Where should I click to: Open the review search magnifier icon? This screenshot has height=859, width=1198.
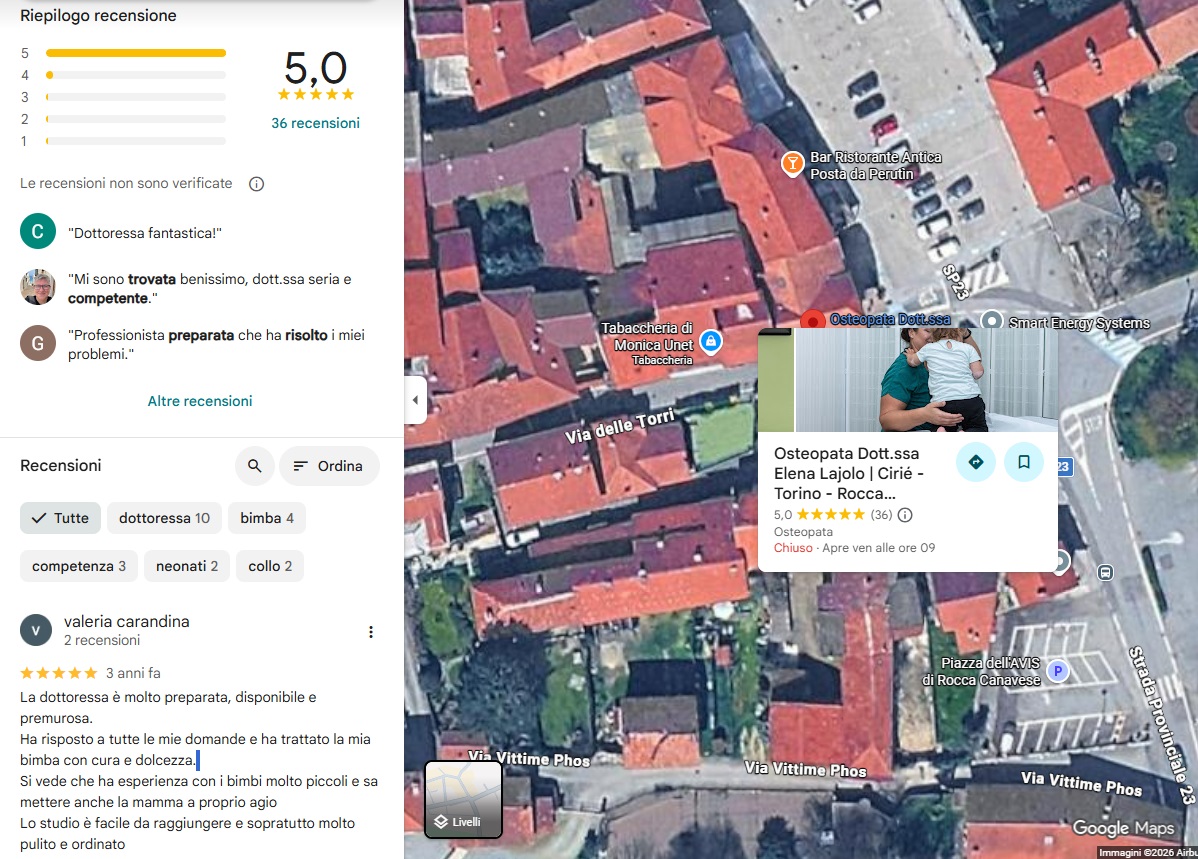[254, 465]
